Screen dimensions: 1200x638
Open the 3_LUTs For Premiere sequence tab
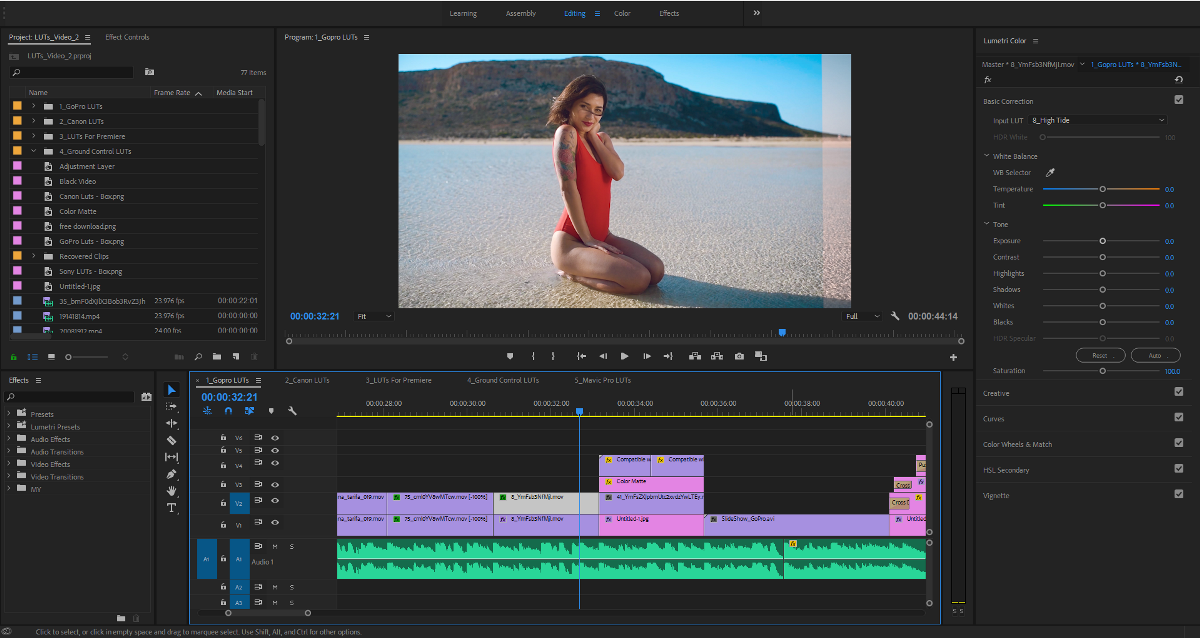click(398, 380)
